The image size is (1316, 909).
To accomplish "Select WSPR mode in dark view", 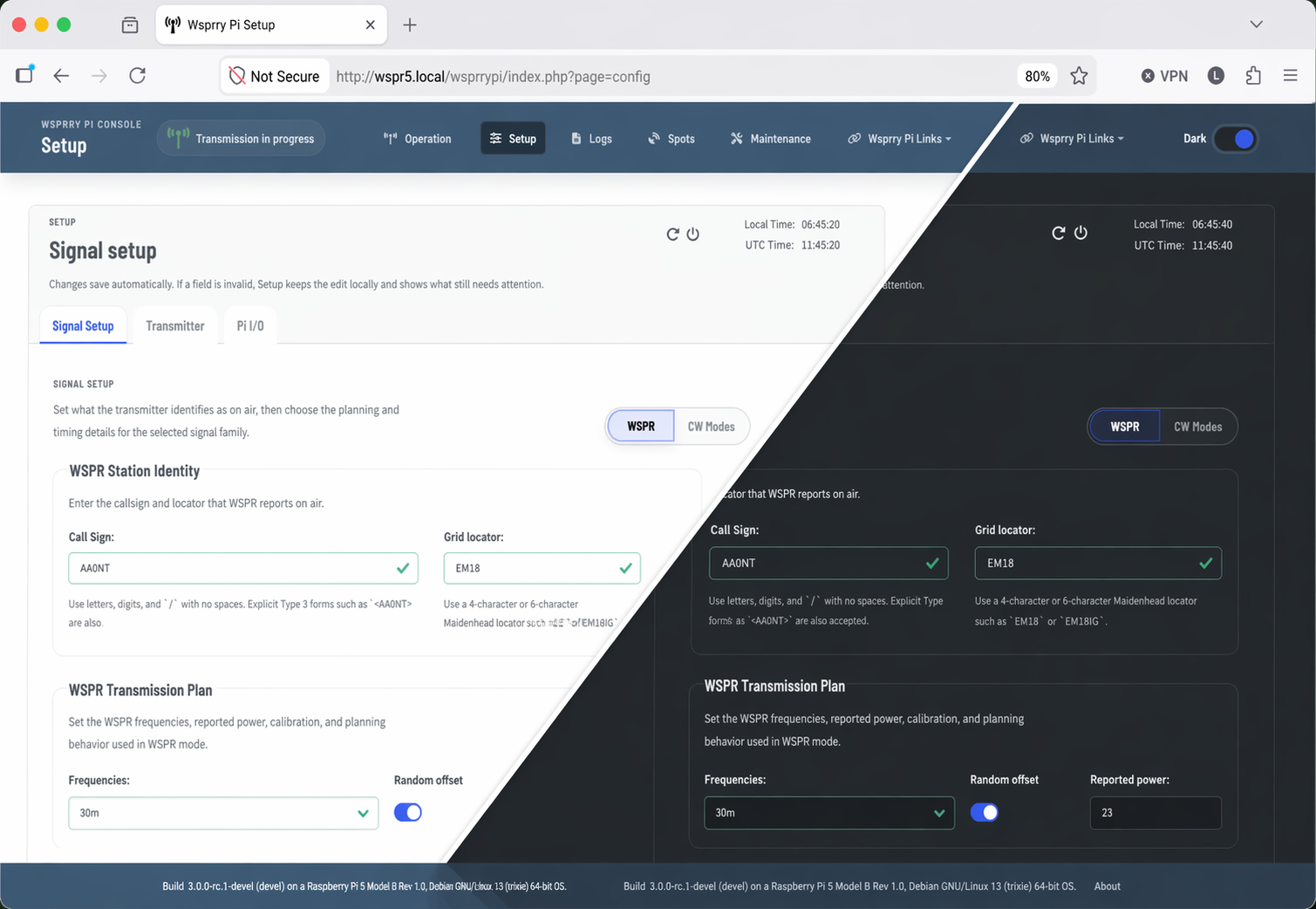I will point(1125,427).
